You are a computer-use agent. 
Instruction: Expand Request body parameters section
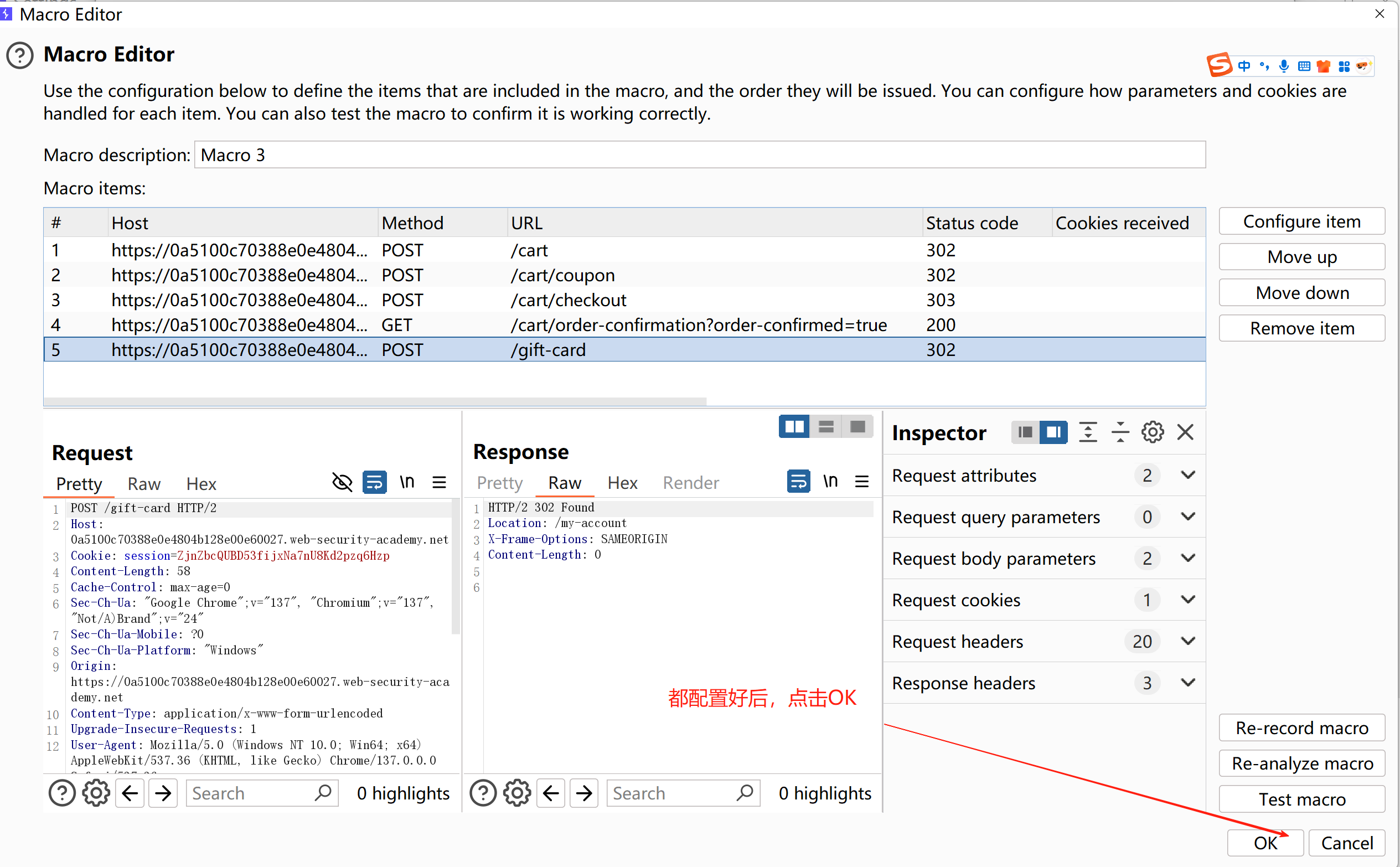(1188, 558)
